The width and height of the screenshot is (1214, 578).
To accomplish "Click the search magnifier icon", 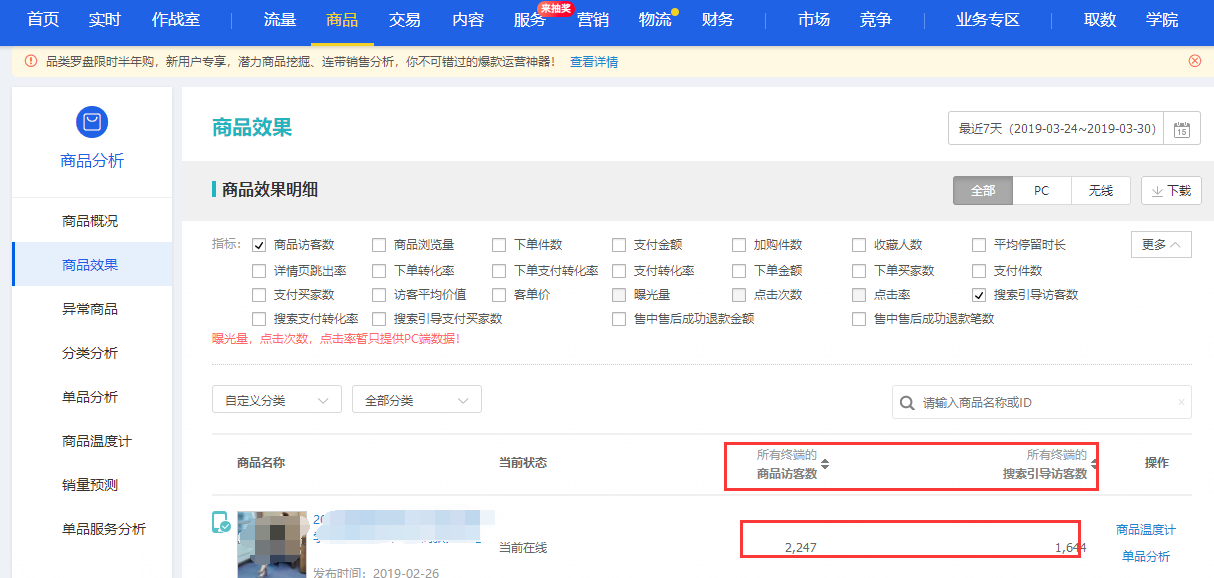I will click(907, 403).
